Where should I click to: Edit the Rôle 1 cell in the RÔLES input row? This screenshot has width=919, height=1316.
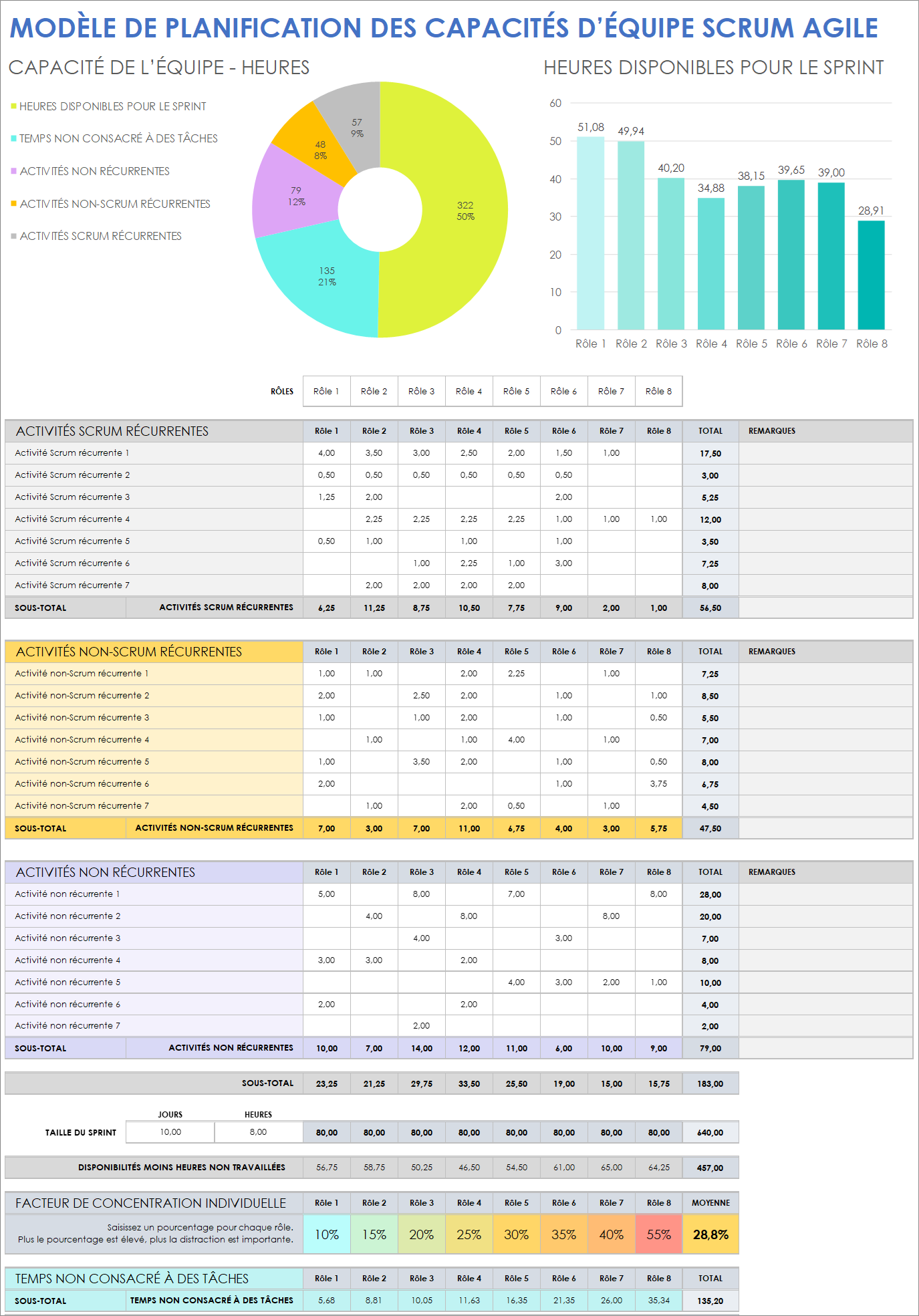pyautogui.click(x=326, y=391)
